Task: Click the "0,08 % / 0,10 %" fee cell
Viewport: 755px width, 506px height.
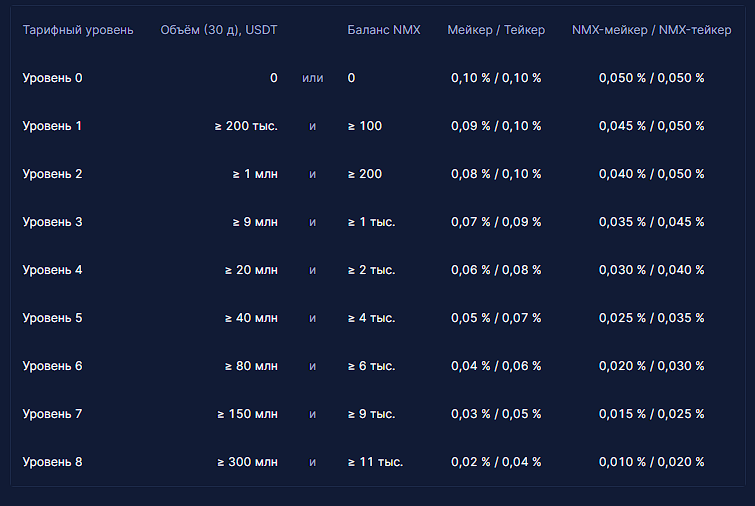Action: click(496, 174)
